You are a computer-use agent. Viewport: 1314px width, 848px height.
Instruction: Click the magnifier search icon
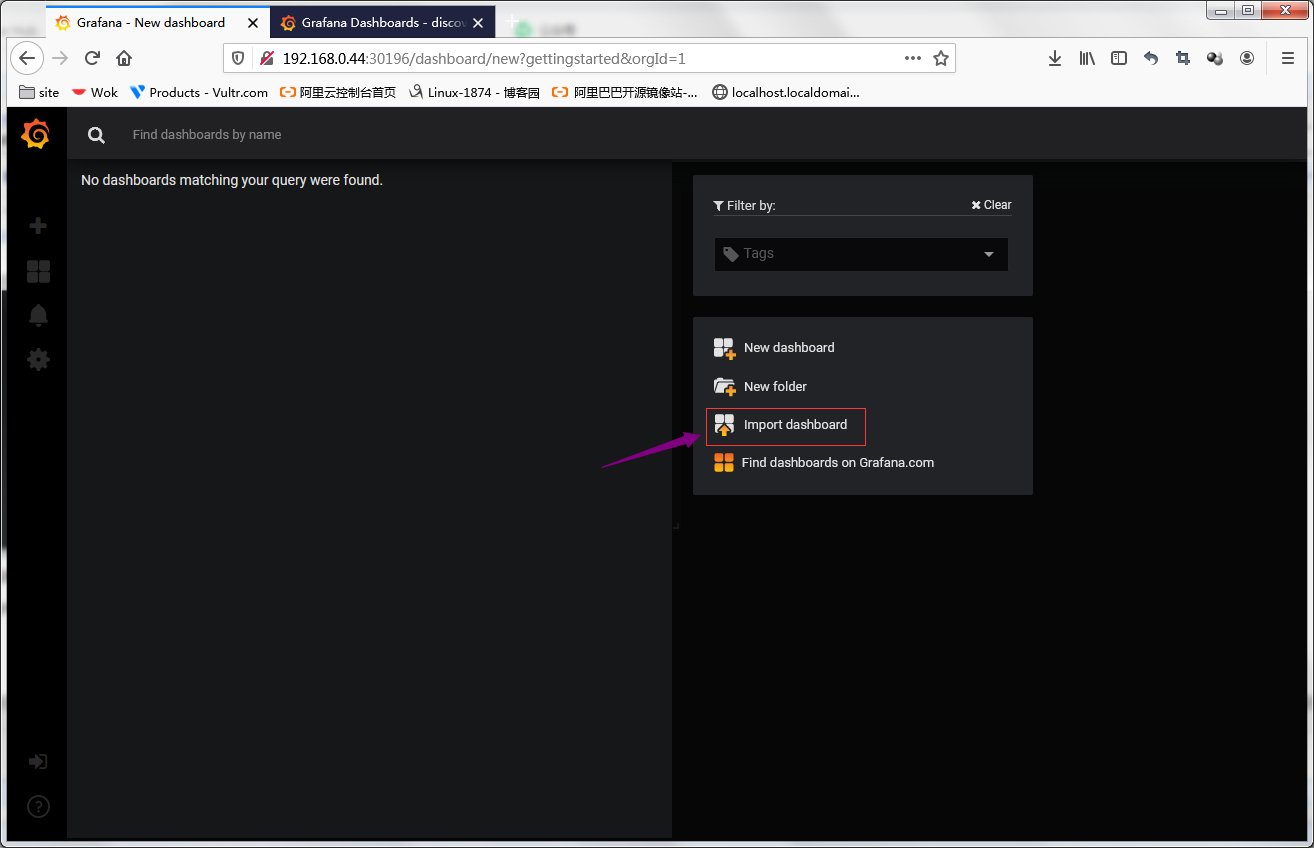coord(96,135)
